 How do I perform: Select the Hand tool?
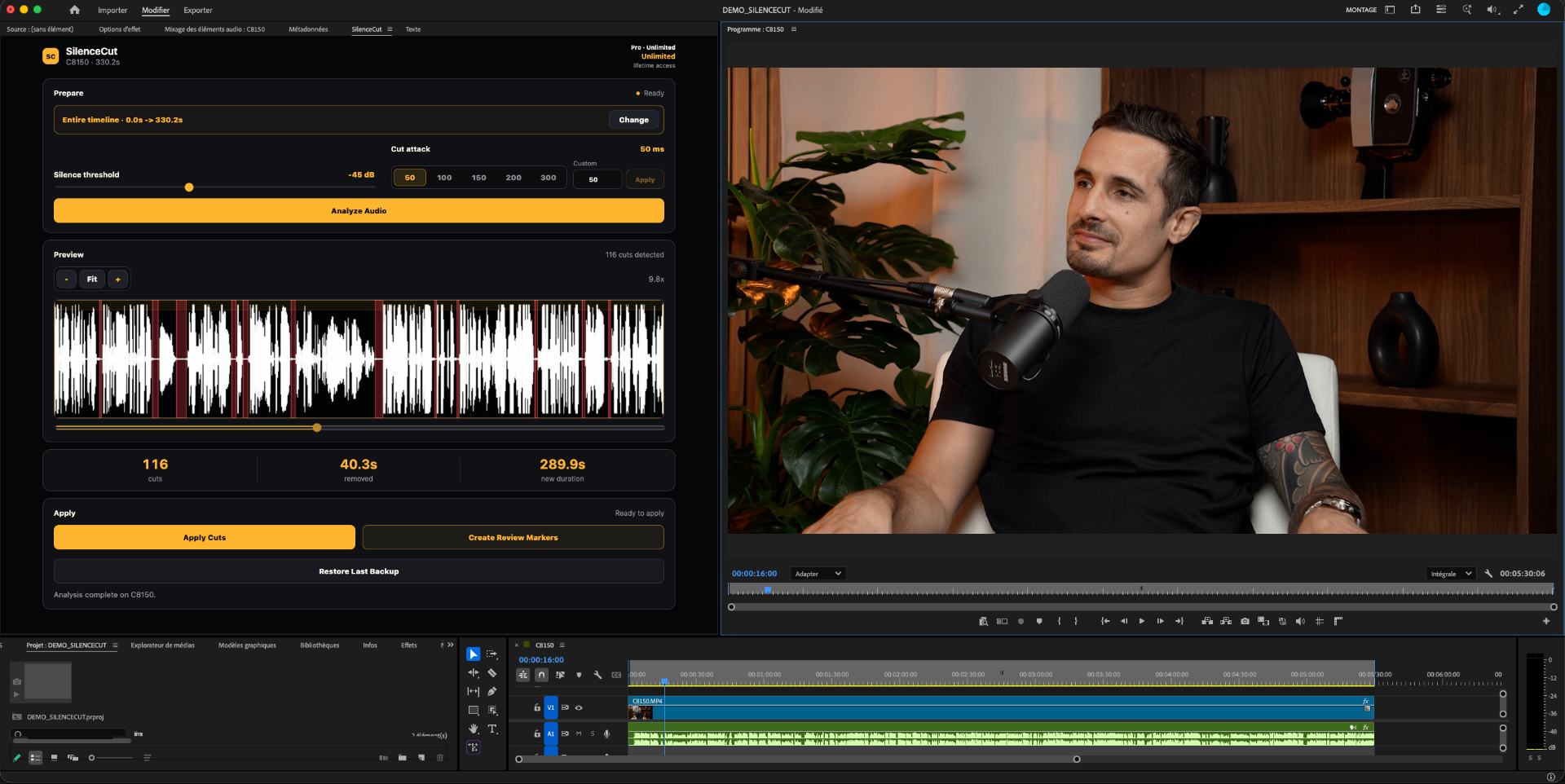pos(474,729)
